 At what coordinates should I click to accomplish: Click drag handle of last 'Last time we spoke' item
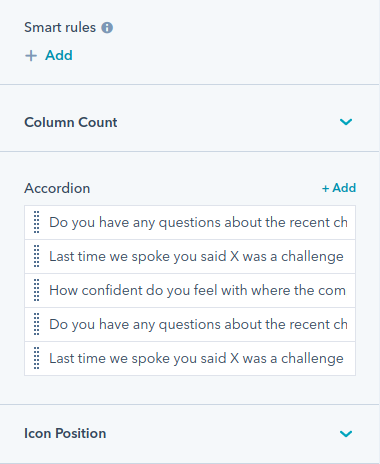(x=37, y=358)
